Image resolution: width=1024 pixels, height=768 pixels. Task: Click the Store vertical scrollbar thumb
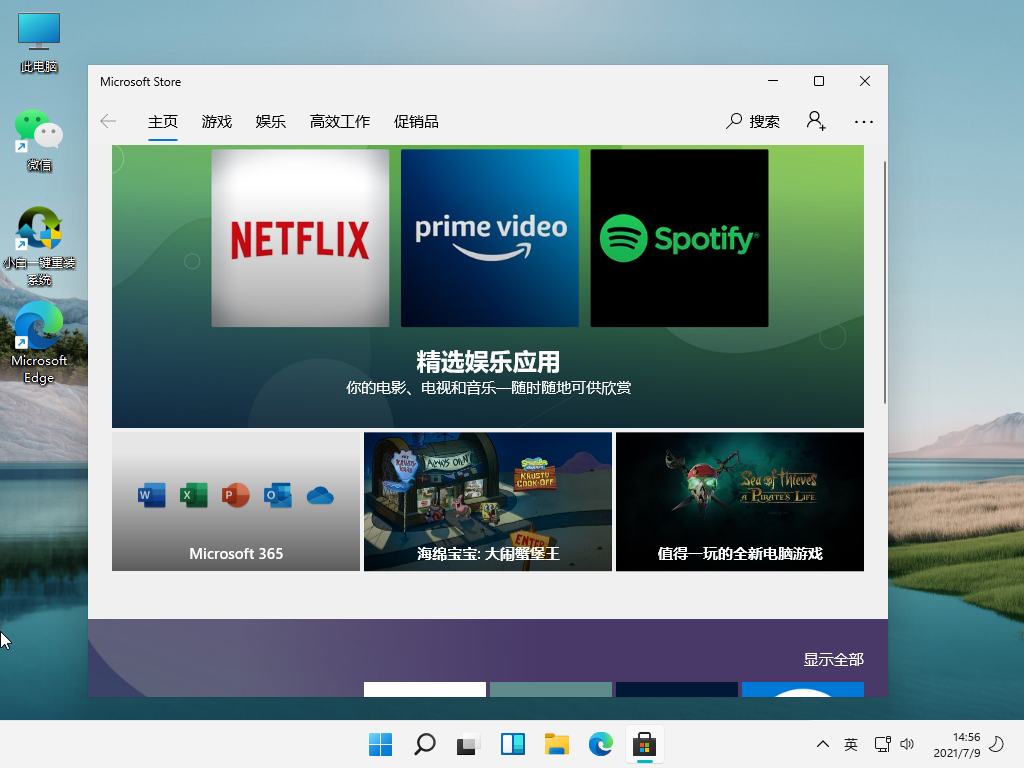pos(885,282)
